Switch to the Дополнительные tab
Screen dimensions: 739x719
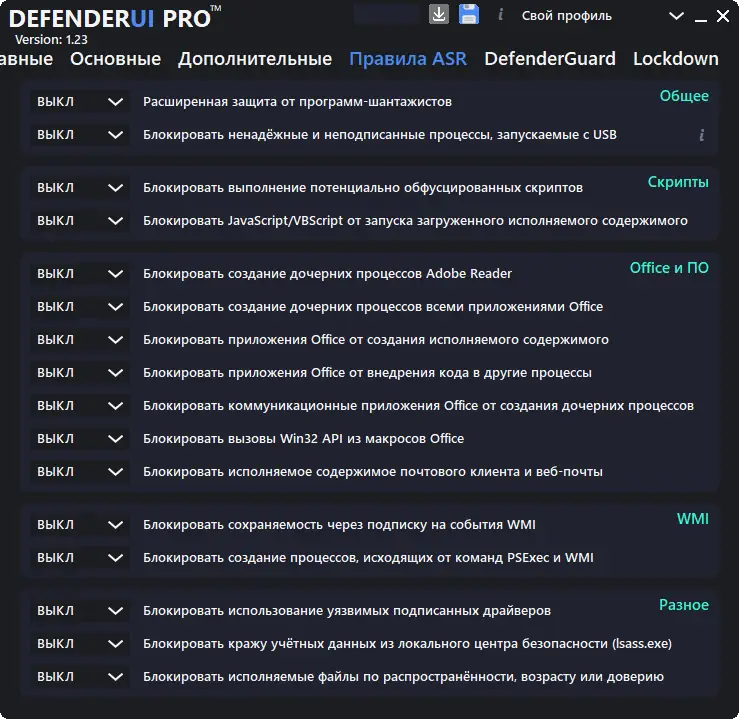(x=255, y=59)
